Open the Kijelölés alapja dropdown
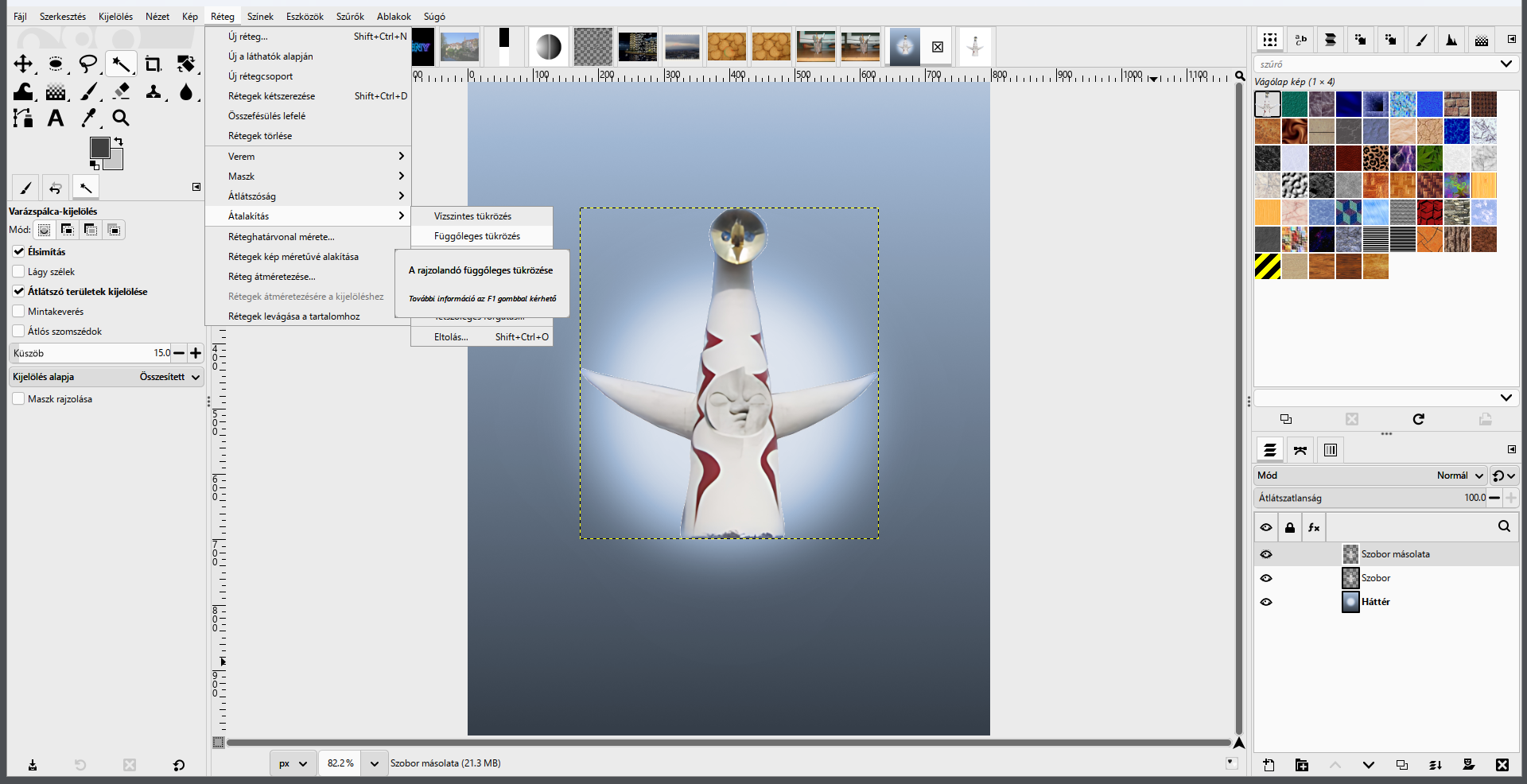The width and height of the screenshot is (1527, 784). (107, 377)
